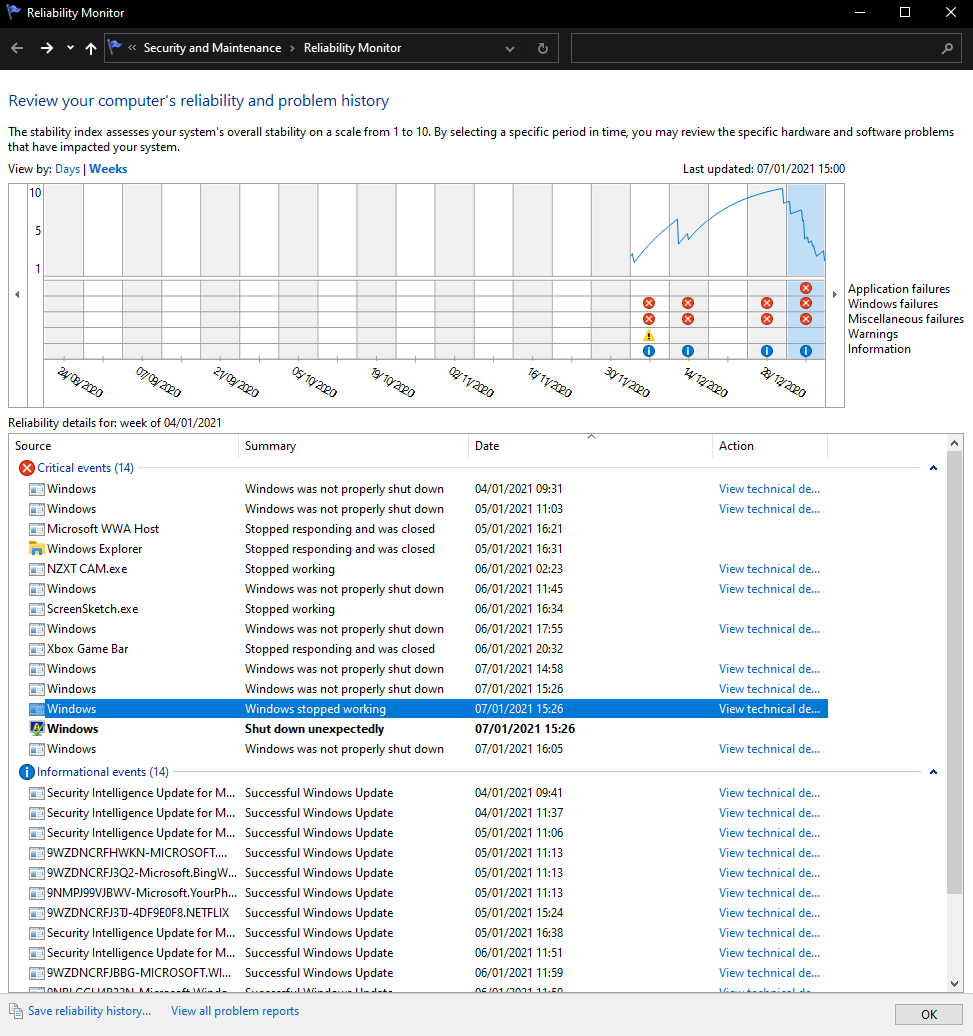Select the Xbox Game Bar row
Image resolution: width=973 pixels, height=1036 pixels.
pos(428,649)
